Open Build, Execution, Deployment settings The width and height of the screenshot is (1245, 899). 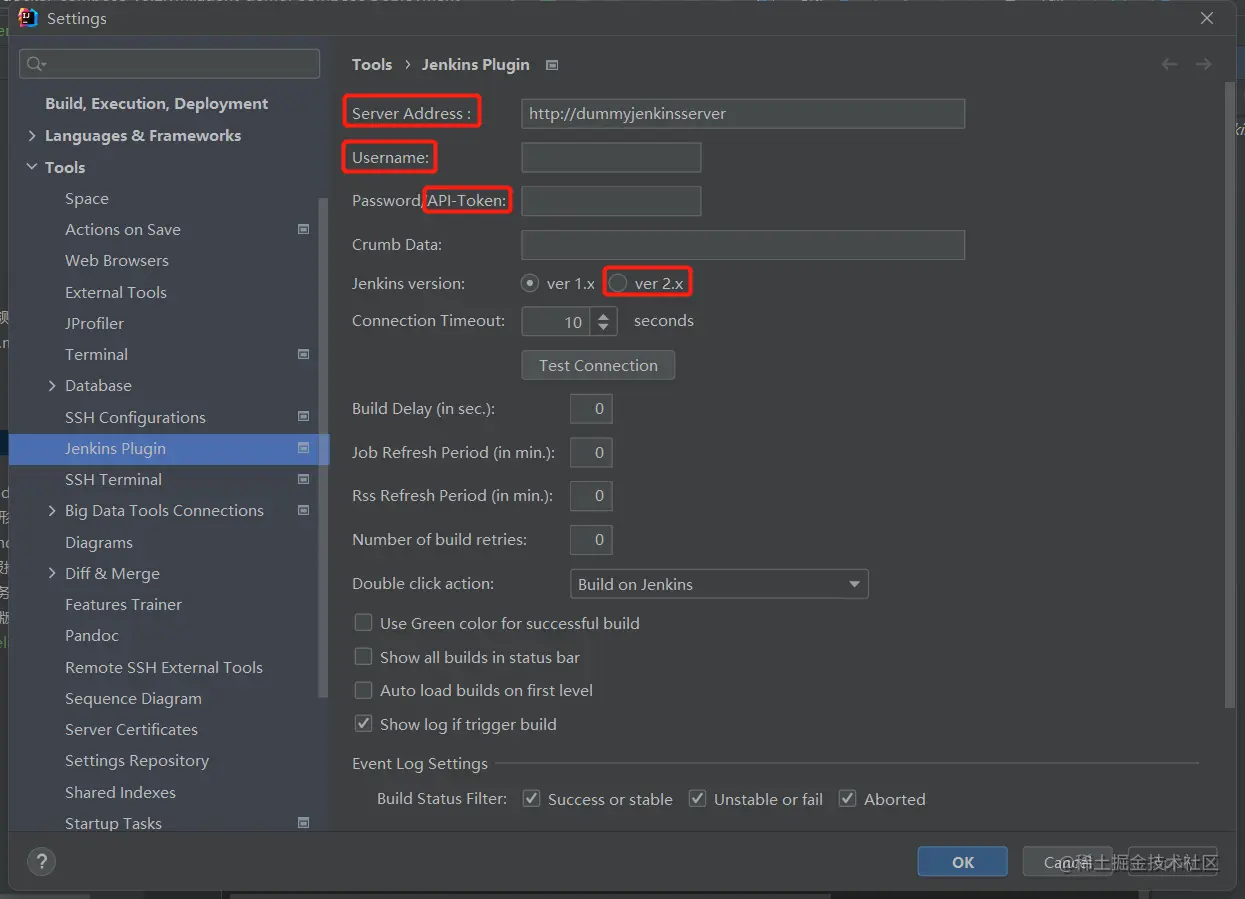[157, 104]
